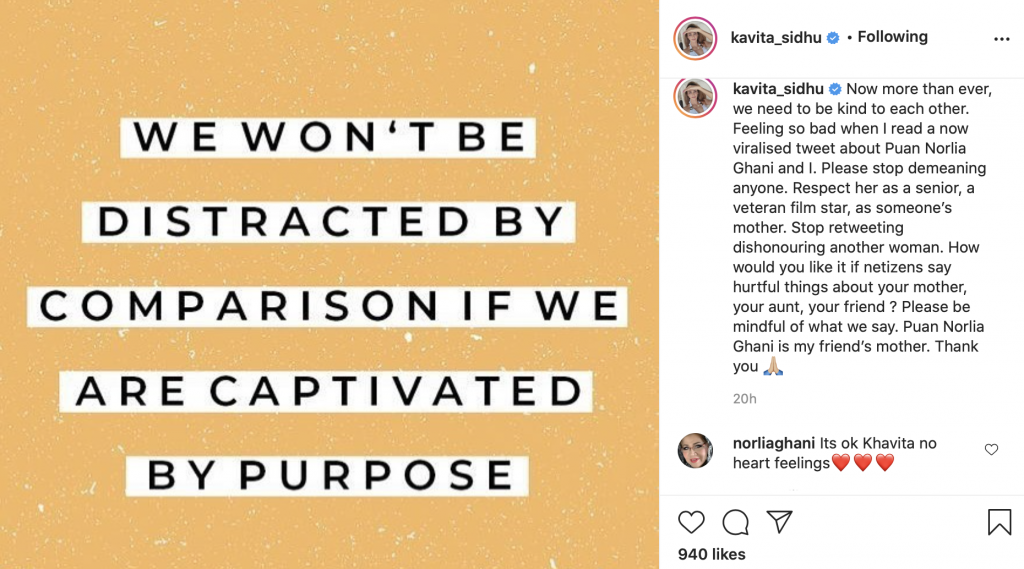
Task: Click the quote image post
Action: (x=330, y=284)
